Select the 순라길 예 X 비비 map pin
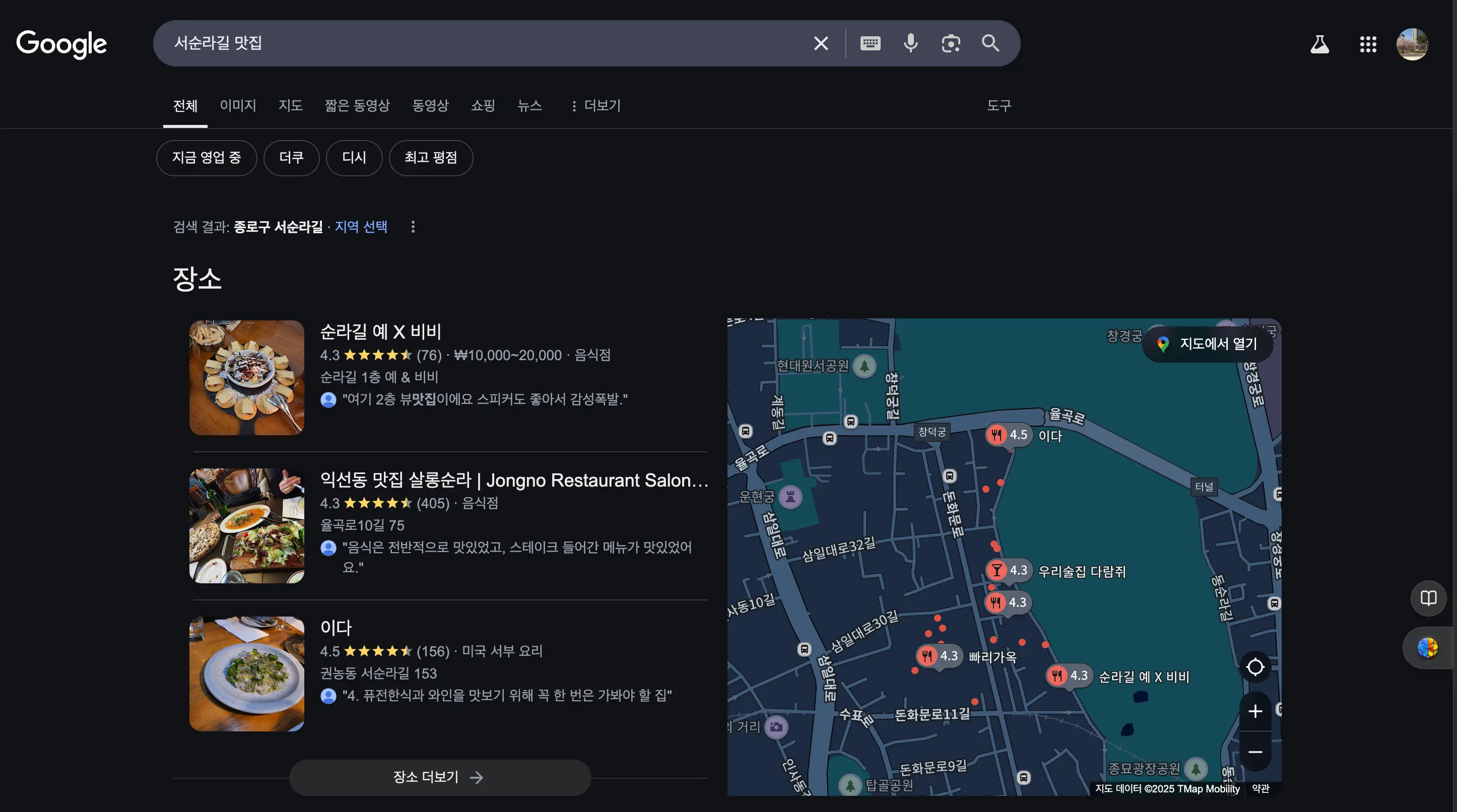The height and width of the screenshot is (812, 1457). (x=1069, y=675)
